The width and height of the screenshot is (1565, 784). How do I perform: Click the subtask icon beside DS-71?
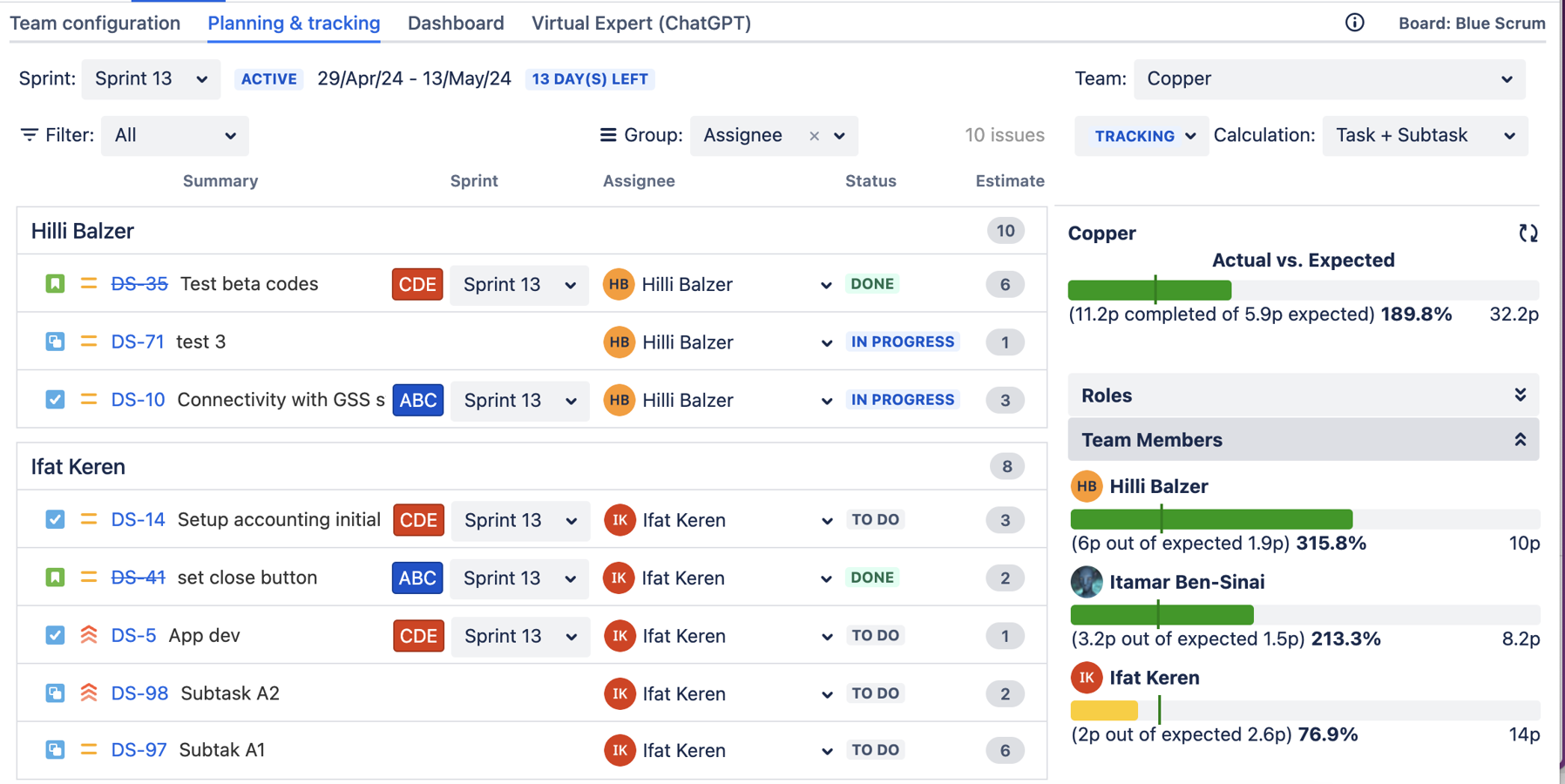click(55, 341)
